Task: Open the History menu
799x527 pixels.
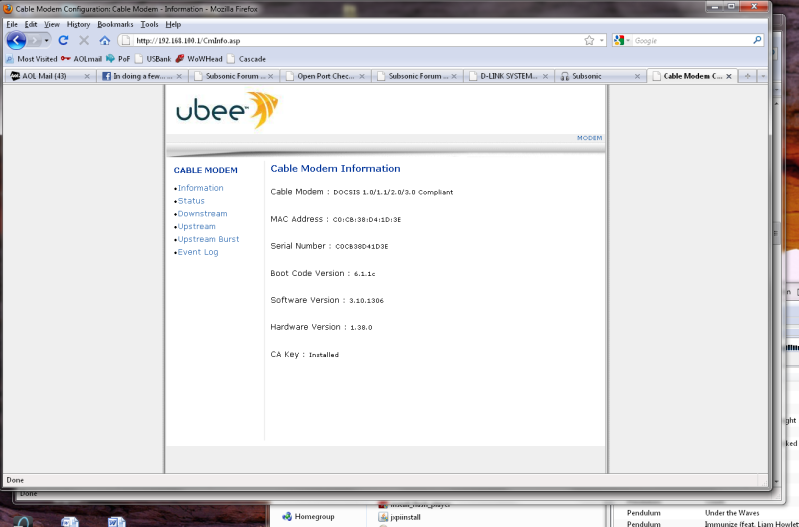Action: pyautogui.click(x=78, y=24)
